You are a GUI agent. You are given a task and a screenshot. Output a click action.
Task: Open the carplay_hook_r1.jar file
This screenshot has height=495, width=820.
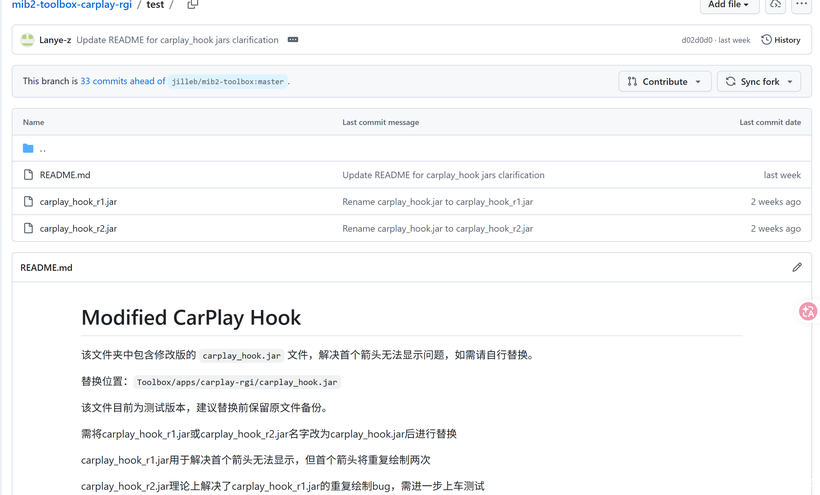78,202
